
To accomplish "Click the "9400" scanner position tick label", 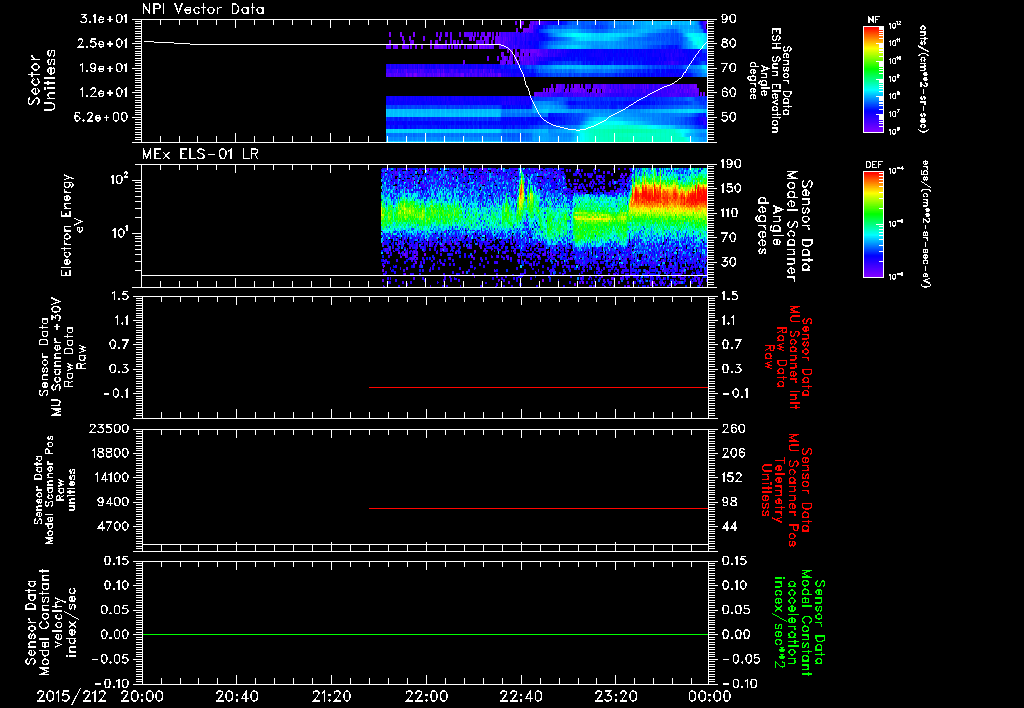I will [x=114, y=502].
